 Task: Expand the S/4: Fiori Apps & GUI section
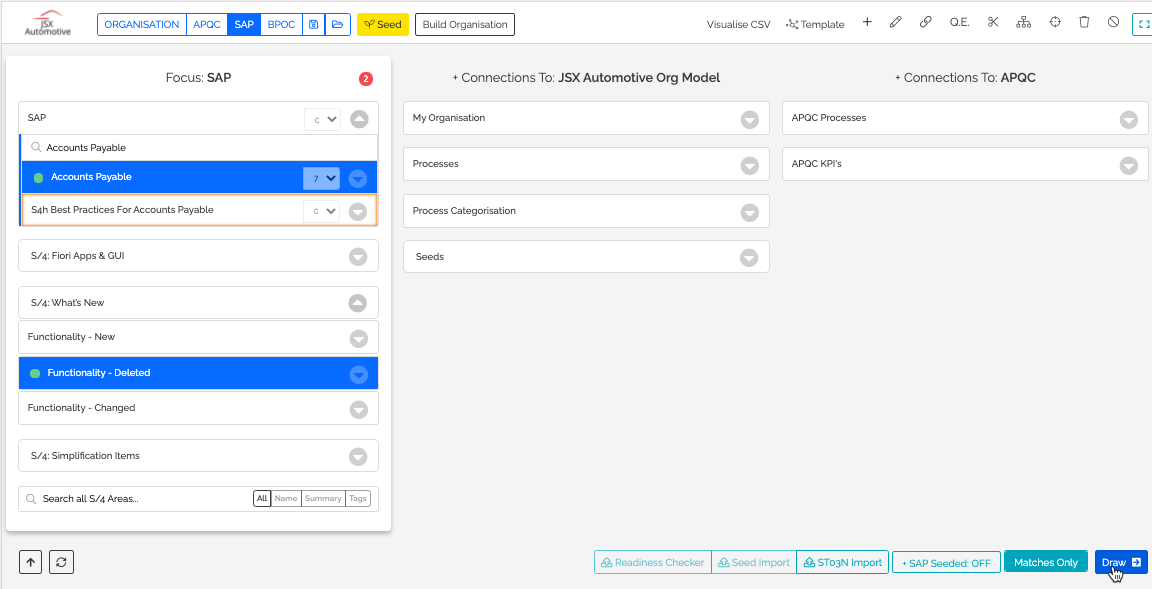(358, 256)
